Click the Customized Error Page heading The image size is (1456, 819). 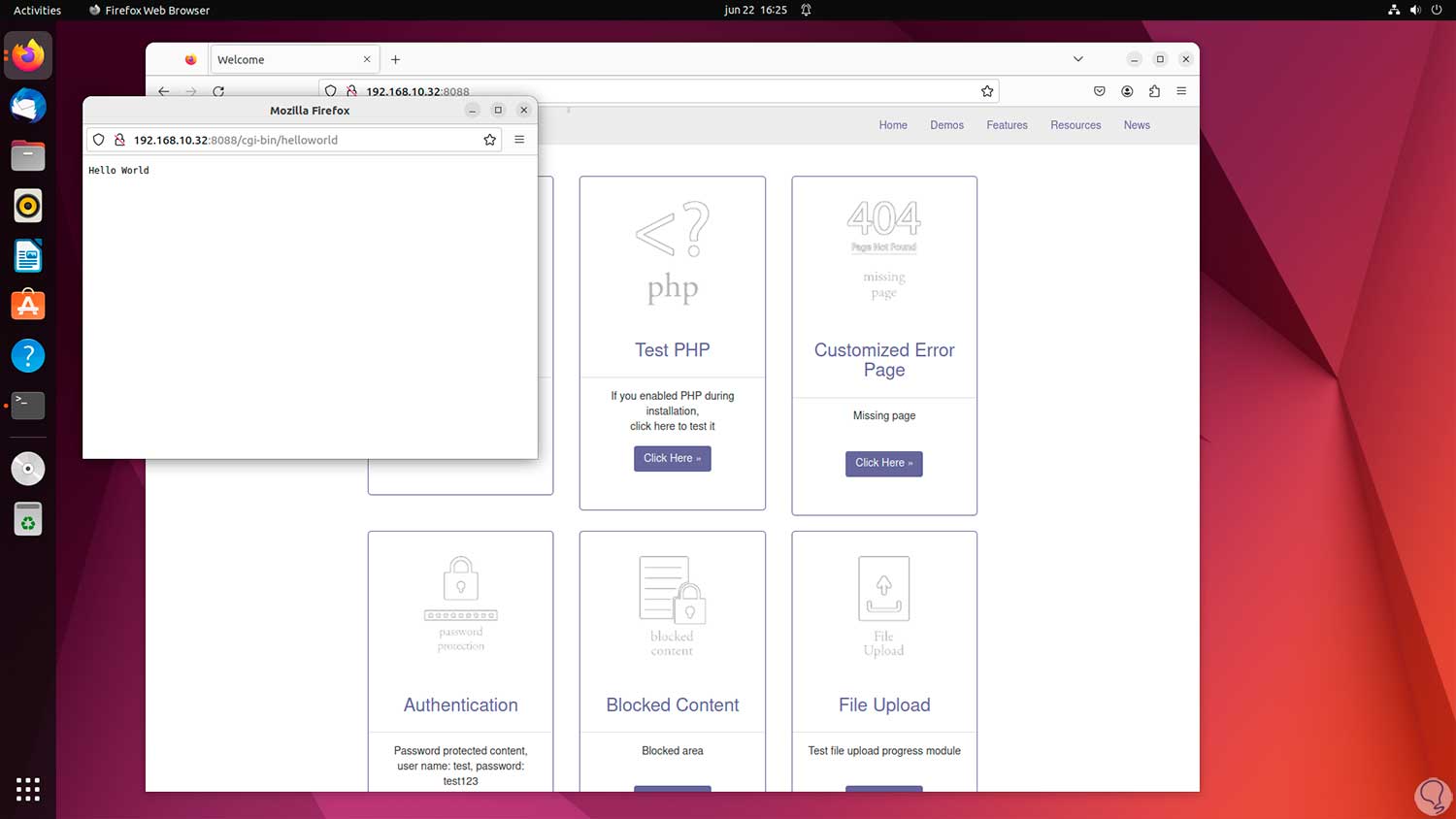pyautogui.click(x=884, y=360)
